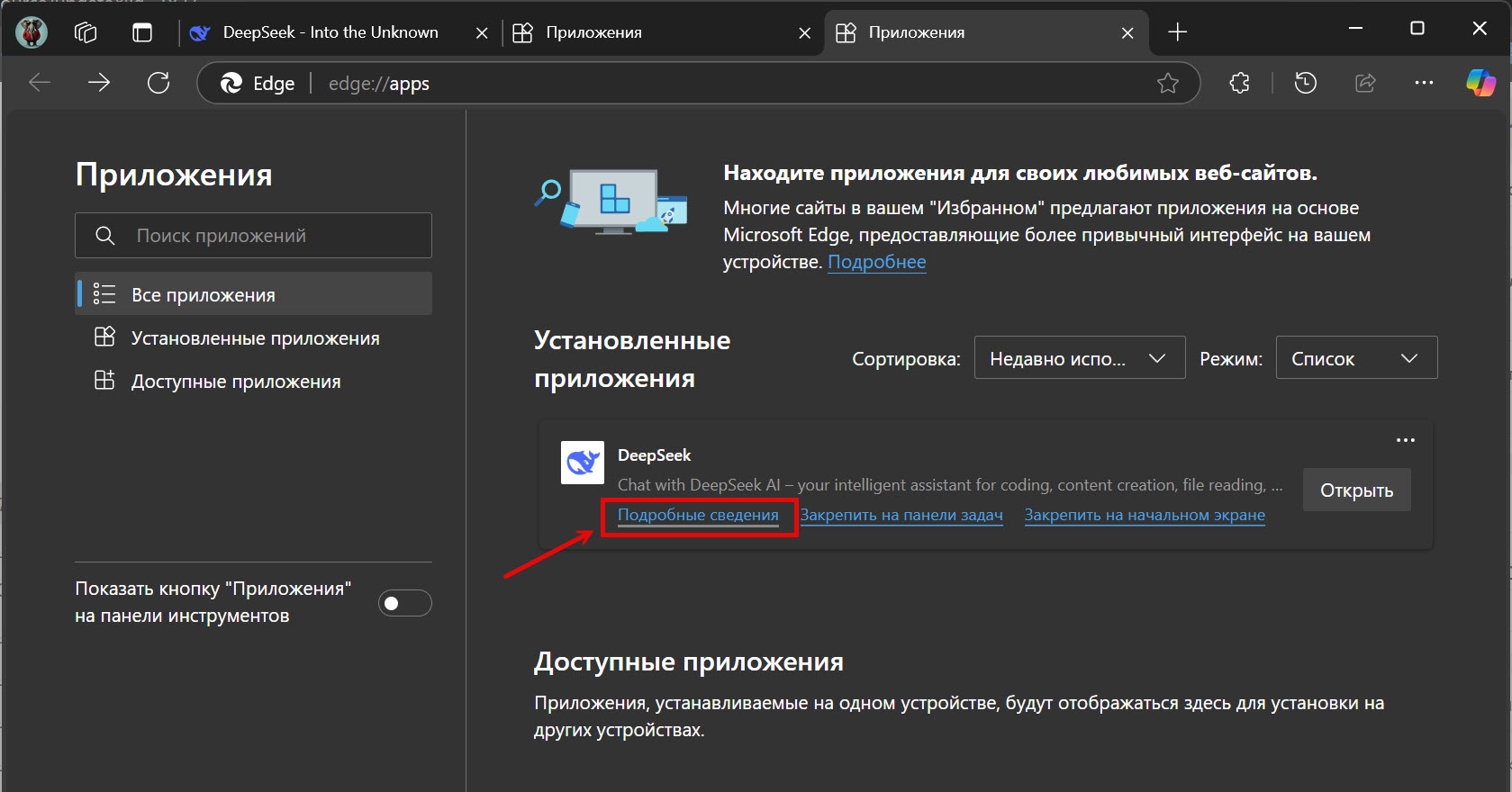The width and height of the screenshot is (1512, 792).
Task: Go back with the back arrow
Action: pos(40,83)
